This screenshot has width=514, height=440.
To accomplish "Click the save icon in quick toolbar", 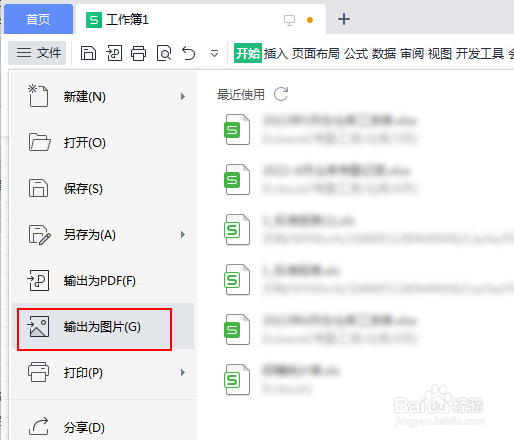I will pyautogui.click(x=88, y=53).
